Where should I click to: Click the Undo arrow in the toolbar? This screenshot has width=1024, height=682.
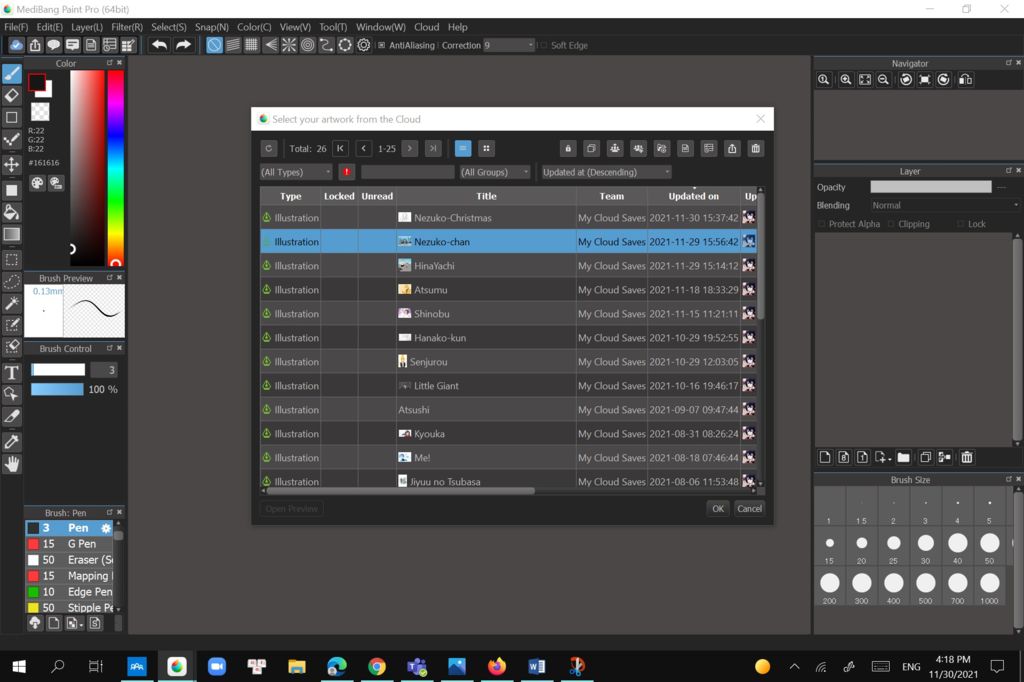tap(159, 45)
